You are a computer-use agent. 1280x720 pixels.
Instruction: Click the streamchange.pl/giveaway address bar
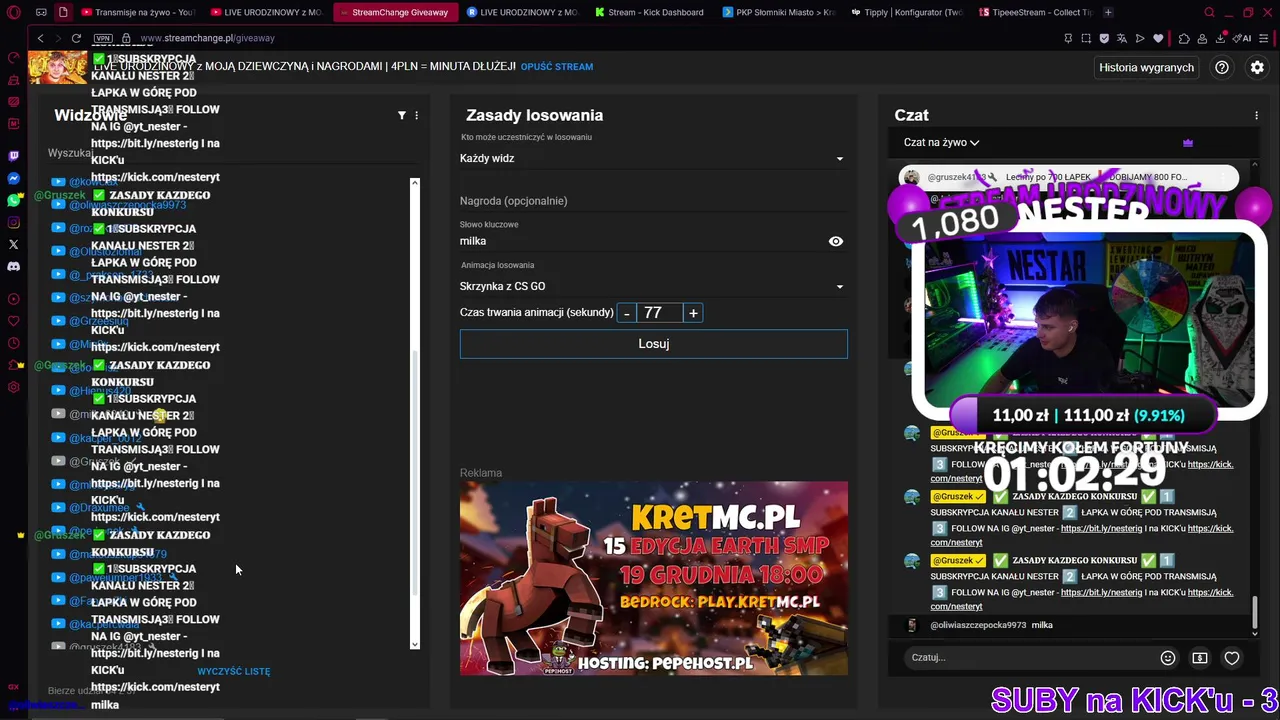207,38
